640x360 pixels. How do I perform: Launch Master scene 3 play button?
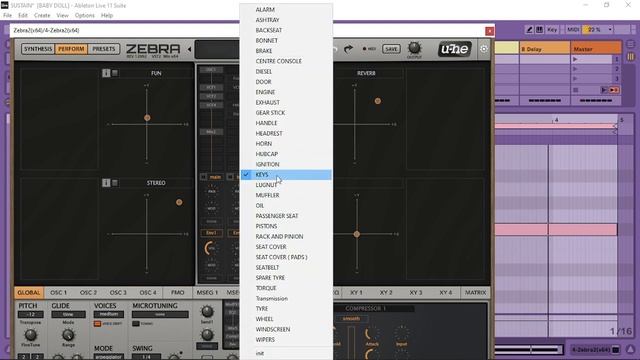click(x=575, y=79)
